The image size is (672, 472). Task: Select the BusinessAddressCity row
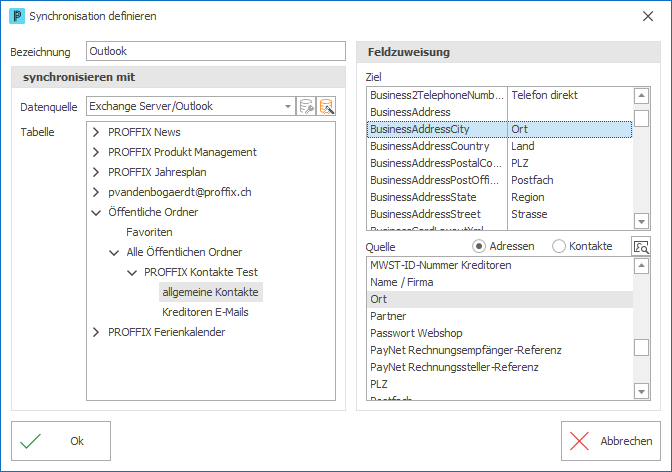pyautogui.click(x=499, y=129)
